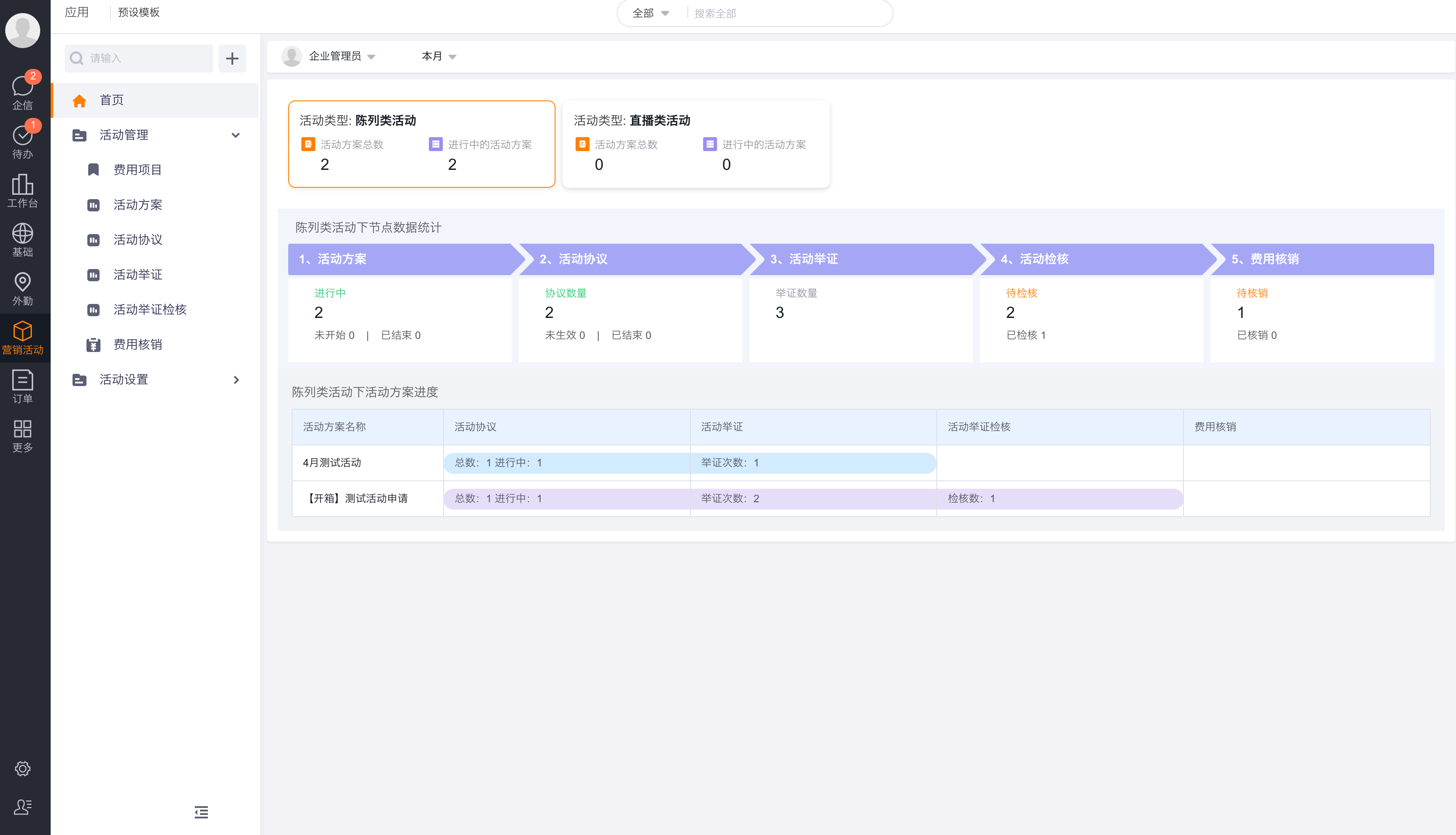1456x835 pixels.
Task: Open the 企信 messaging icon
Action: click(22, 91)
